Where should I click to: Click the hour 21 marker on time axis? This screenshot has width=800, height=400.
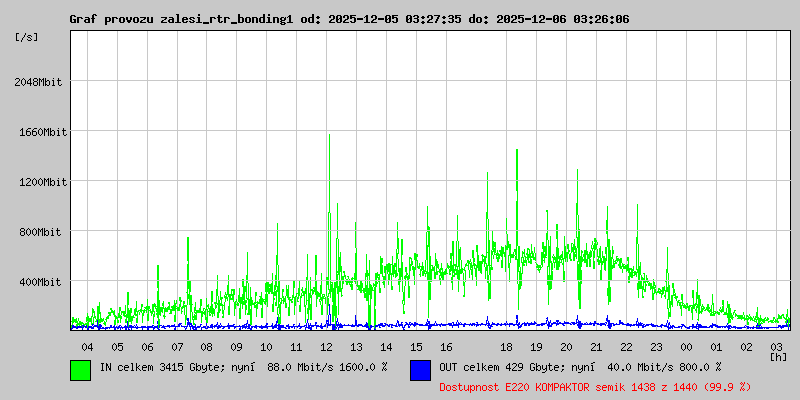(596, 346)
